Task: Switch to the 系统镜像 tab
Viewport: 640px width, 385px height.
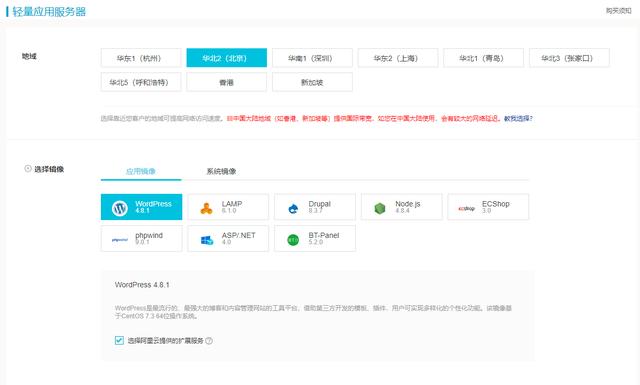Action: [221, 171]
